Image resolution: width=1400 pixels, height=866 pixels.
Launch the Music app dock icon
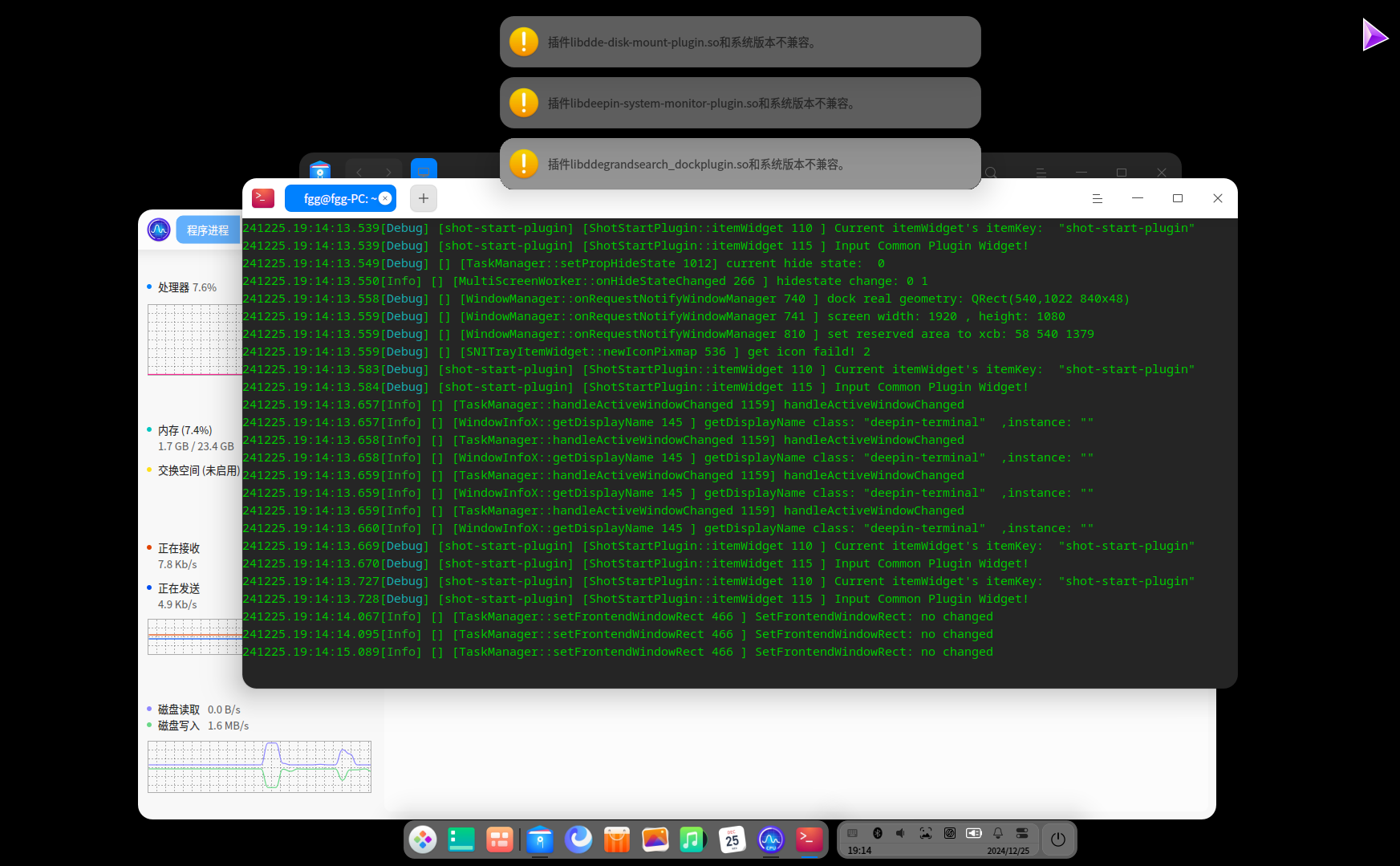point(692,840)
